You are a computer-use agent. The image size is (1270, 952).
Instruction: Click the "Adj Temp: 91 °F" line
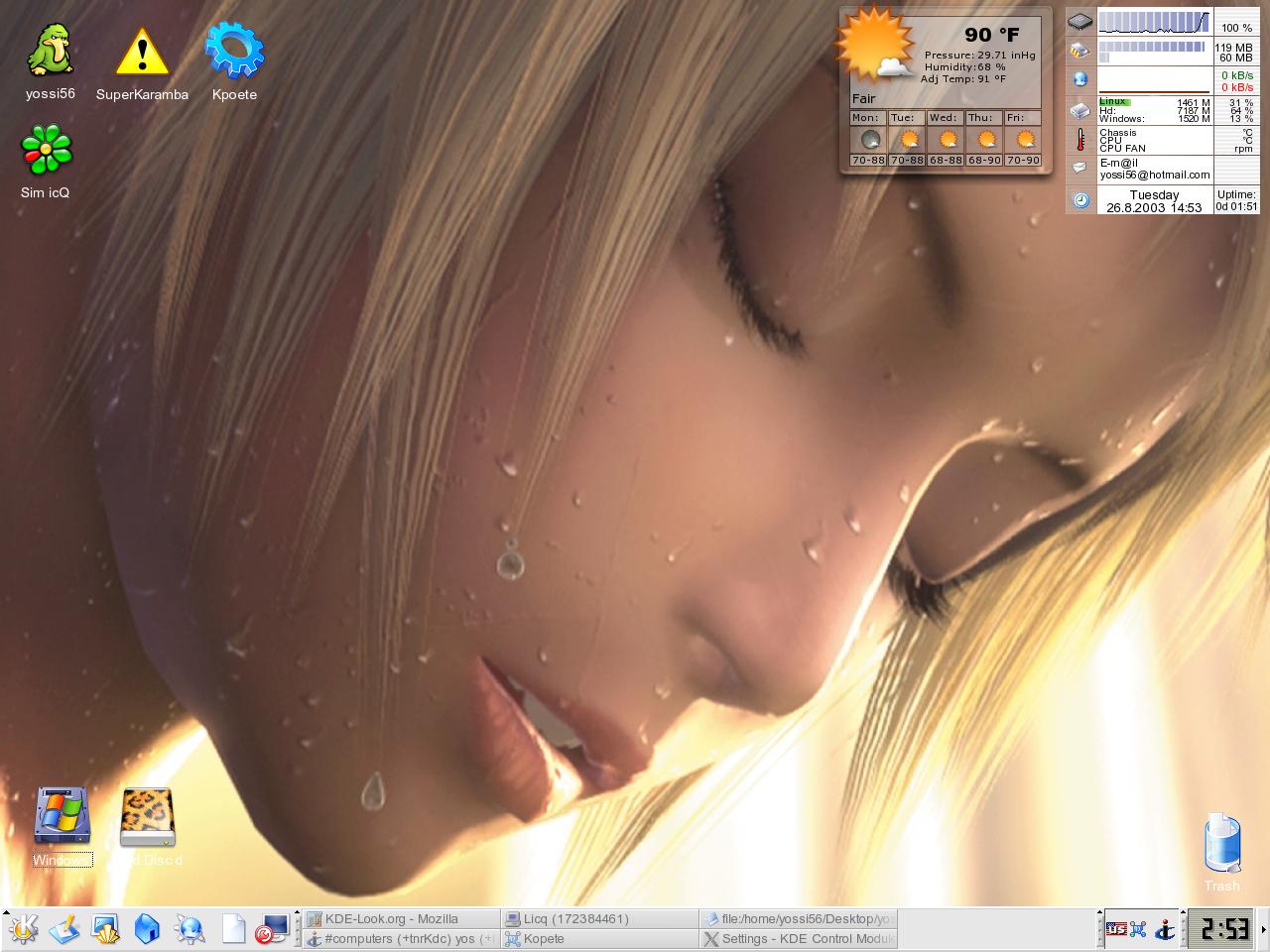pos(963,79)
